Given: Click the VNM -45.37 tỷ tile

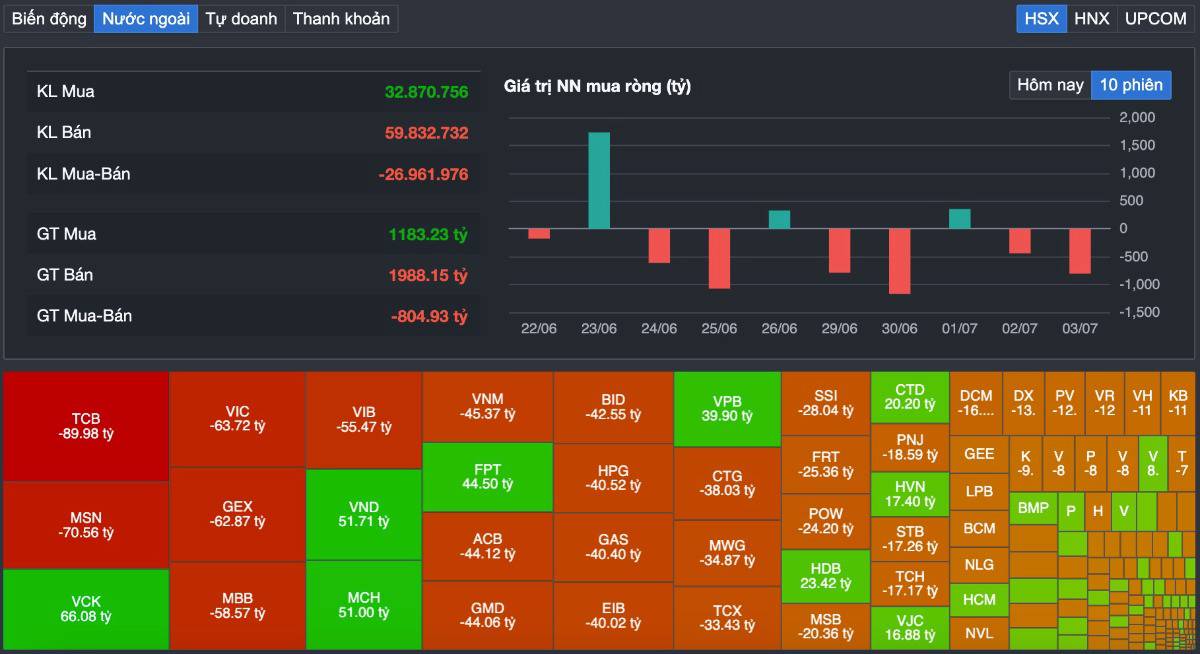Looking at the screenshot, I should (x=487, y=407).
